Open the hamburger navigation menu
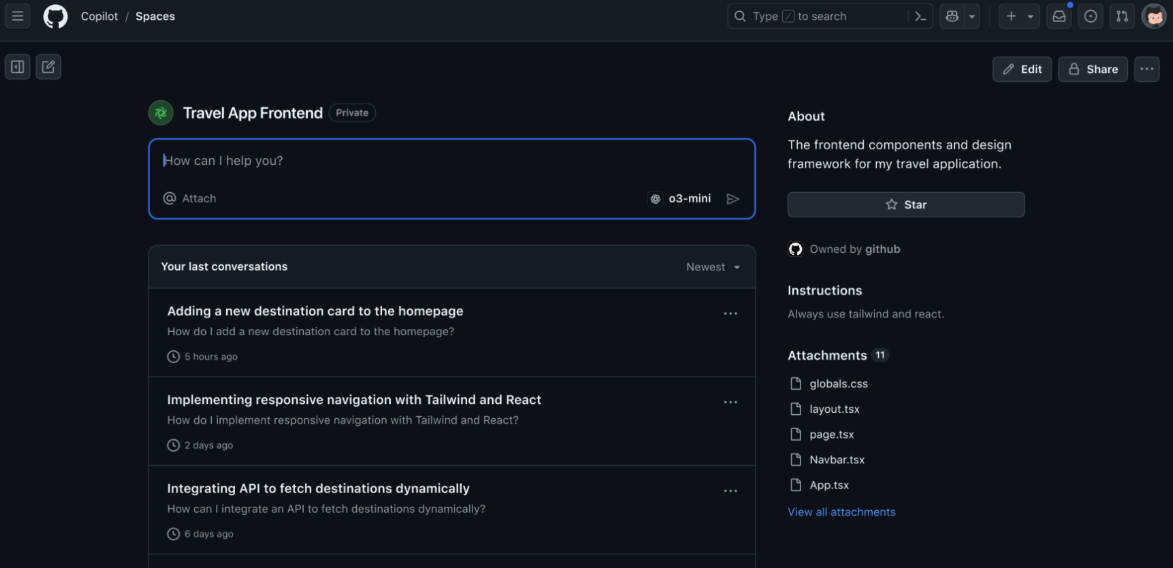This screenshot has height=568, width=1173. pyautogui.click(x=17, y=16)
